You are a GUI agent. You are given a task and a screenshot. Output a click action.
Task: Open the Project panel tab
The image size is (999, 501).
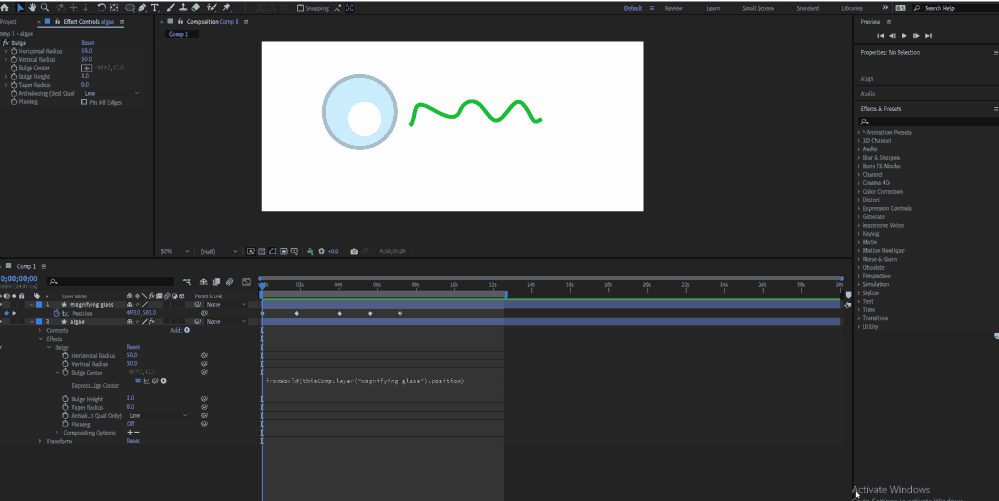click(x=8, y=22)
